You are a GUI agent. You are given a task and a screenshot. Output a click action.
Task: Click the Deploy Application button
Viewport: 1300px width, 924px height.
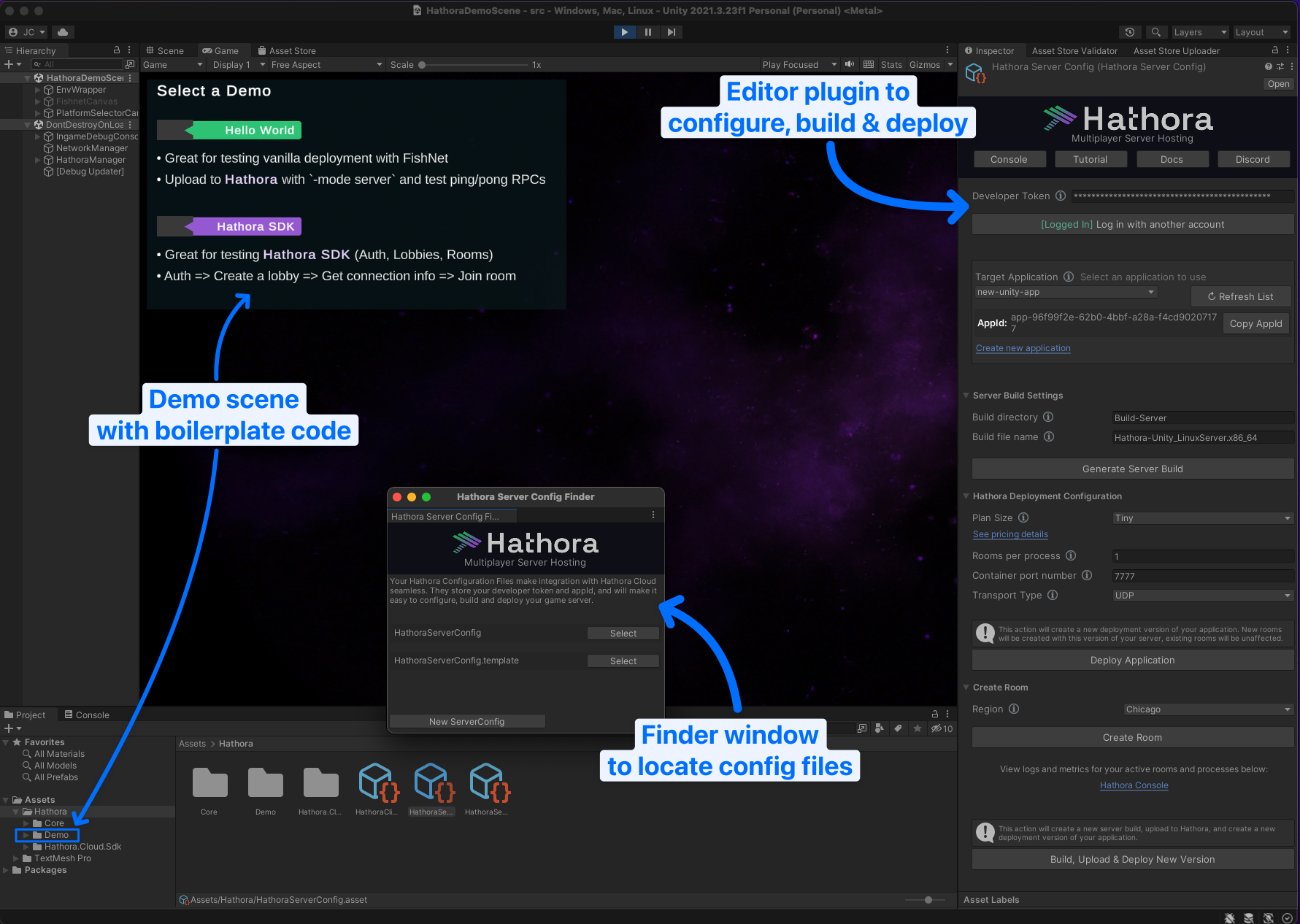click(x=1132, y=660)
